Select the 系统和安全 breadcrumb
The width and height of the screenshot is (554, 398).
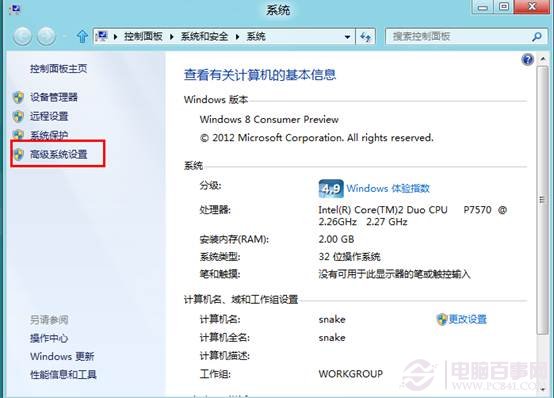tap(204, 36)
